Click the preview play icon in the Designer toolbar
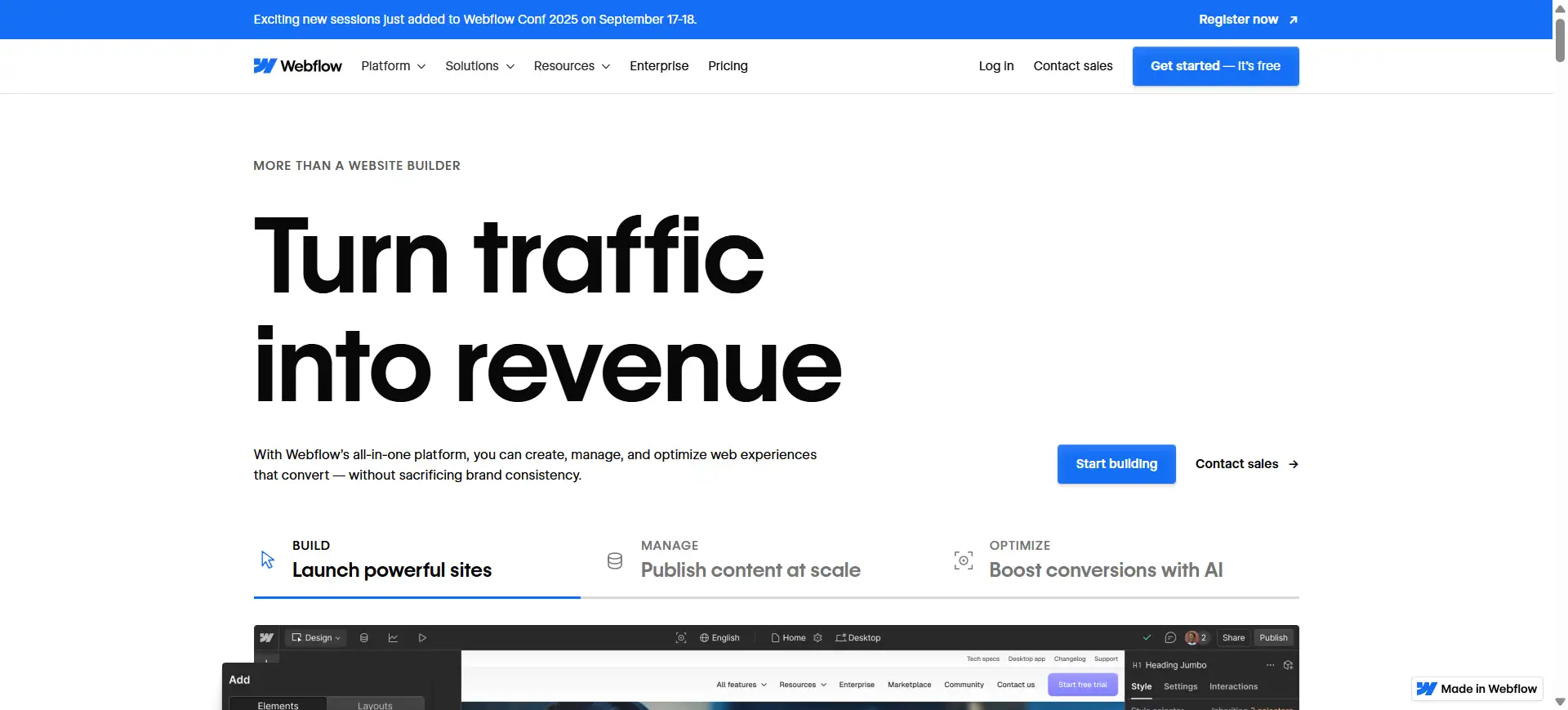The width and height of the screenshot is (1568, 710). (422, 638)
